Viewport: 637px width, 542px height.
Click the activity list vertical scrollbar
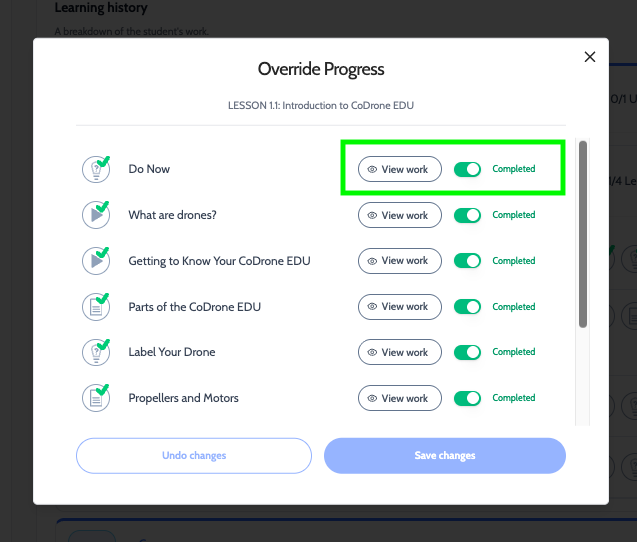[x=583, y=234]
